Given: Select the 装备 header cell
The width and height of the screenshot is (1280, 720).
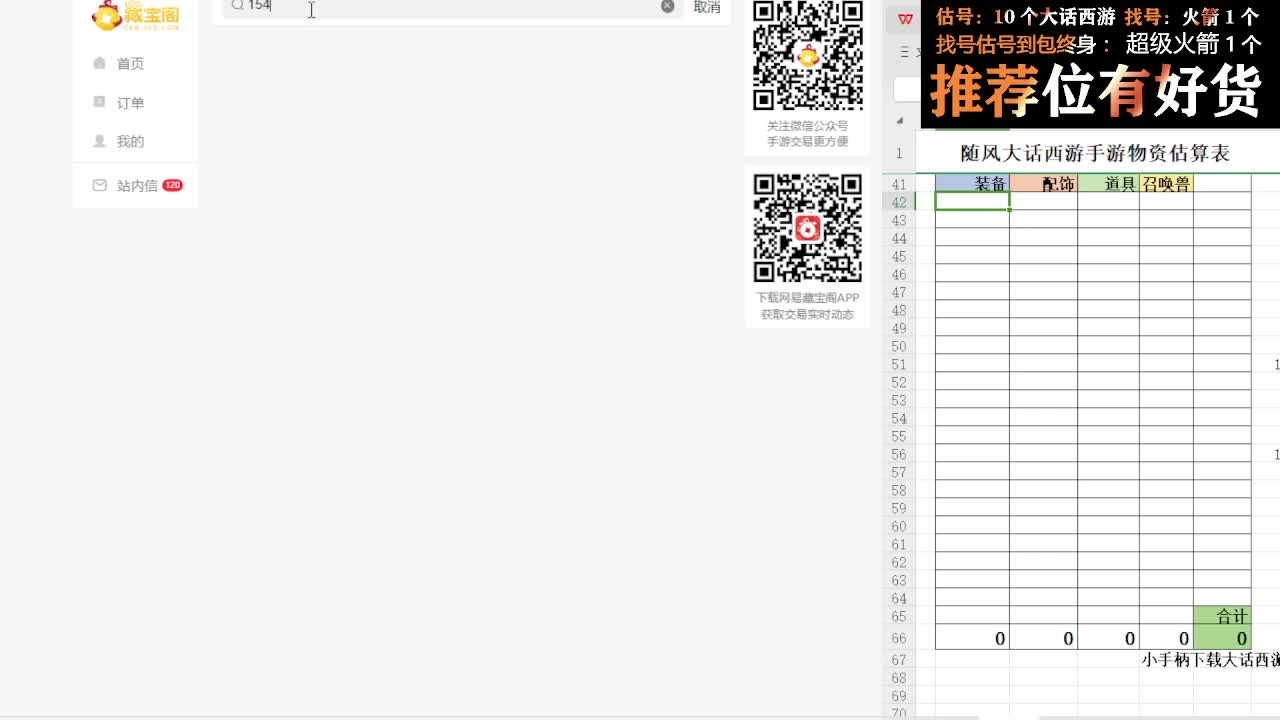Looking at the screenshot, I should click(972, 183).
